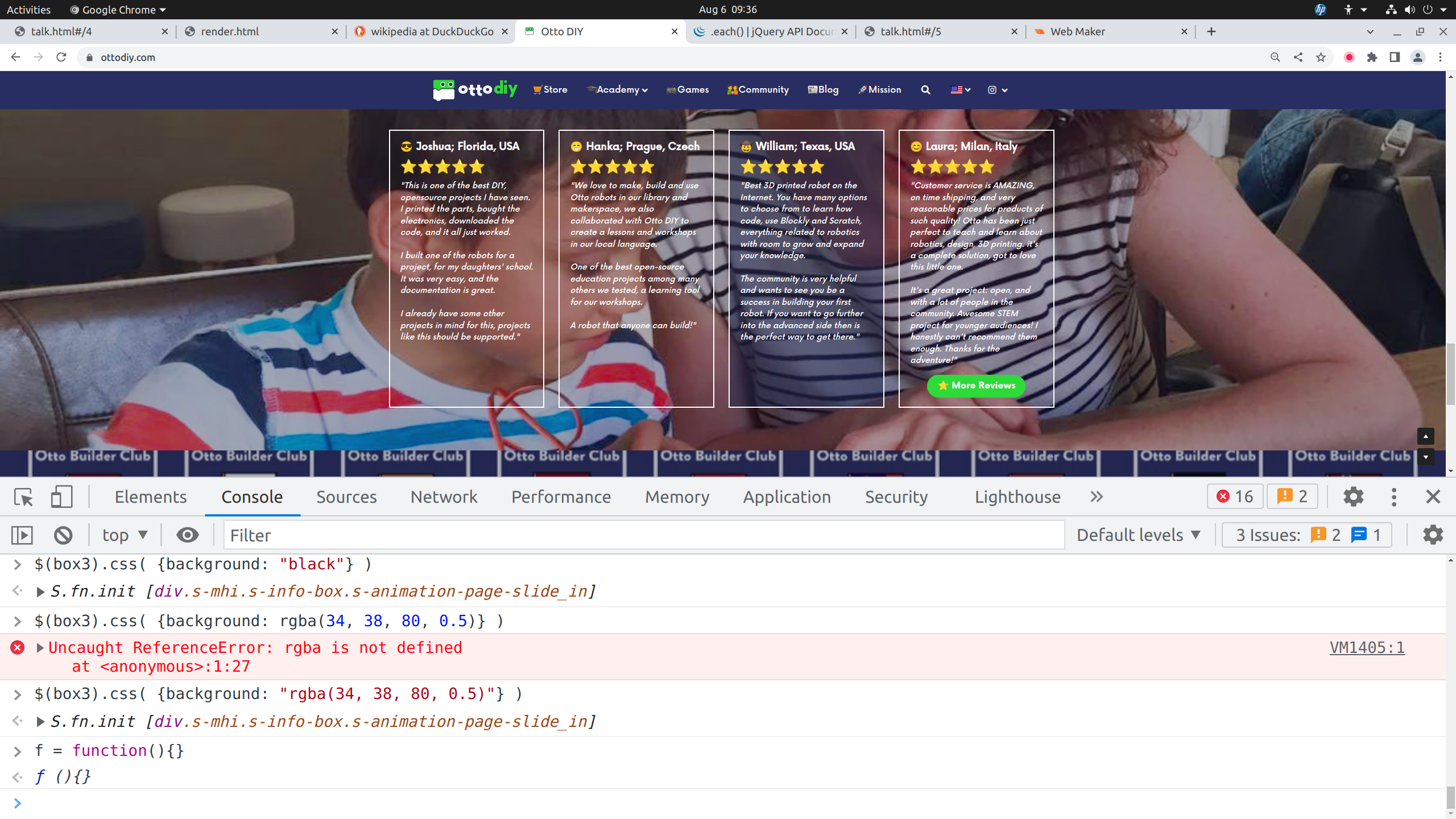The height and width of the screenshot is (819, 1456).
Task: Select the inspect element picker icon
Action: pyautogui.click(x=23, y=497)
